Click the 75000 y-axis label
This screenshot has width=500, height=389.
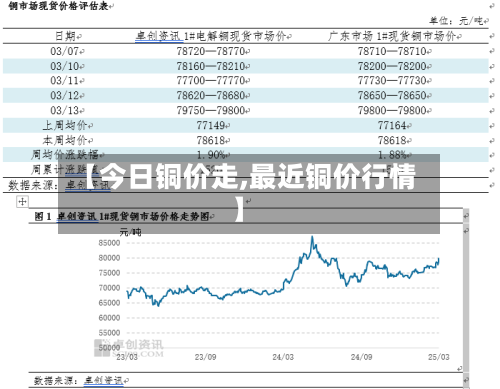pyautogui.click(x=109, y=273)
